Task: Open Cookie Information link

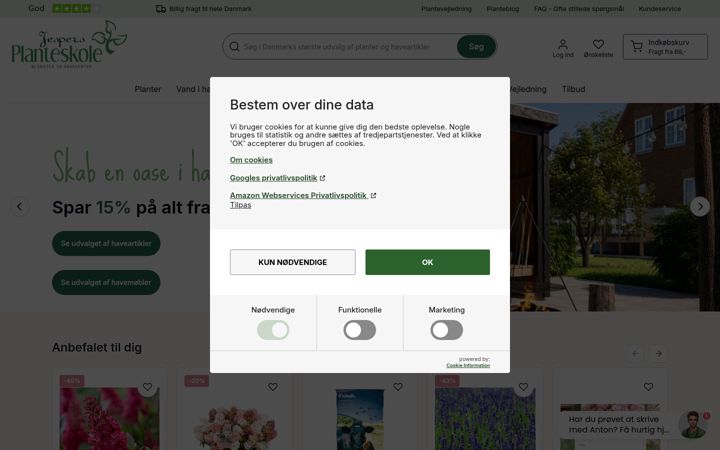Action: pyautogui.click(x=468, y=366)
